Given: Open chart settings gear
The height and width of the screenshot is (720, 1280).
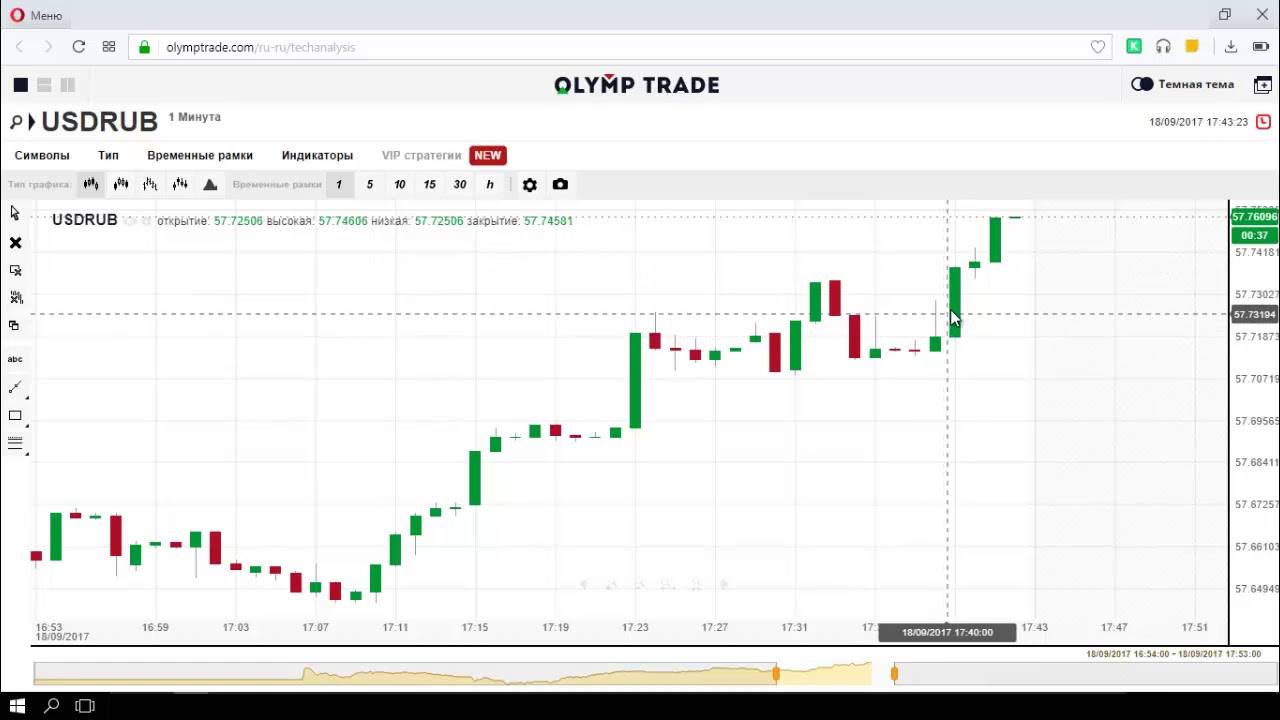Looking at the screenshot, I should (530, 184).
